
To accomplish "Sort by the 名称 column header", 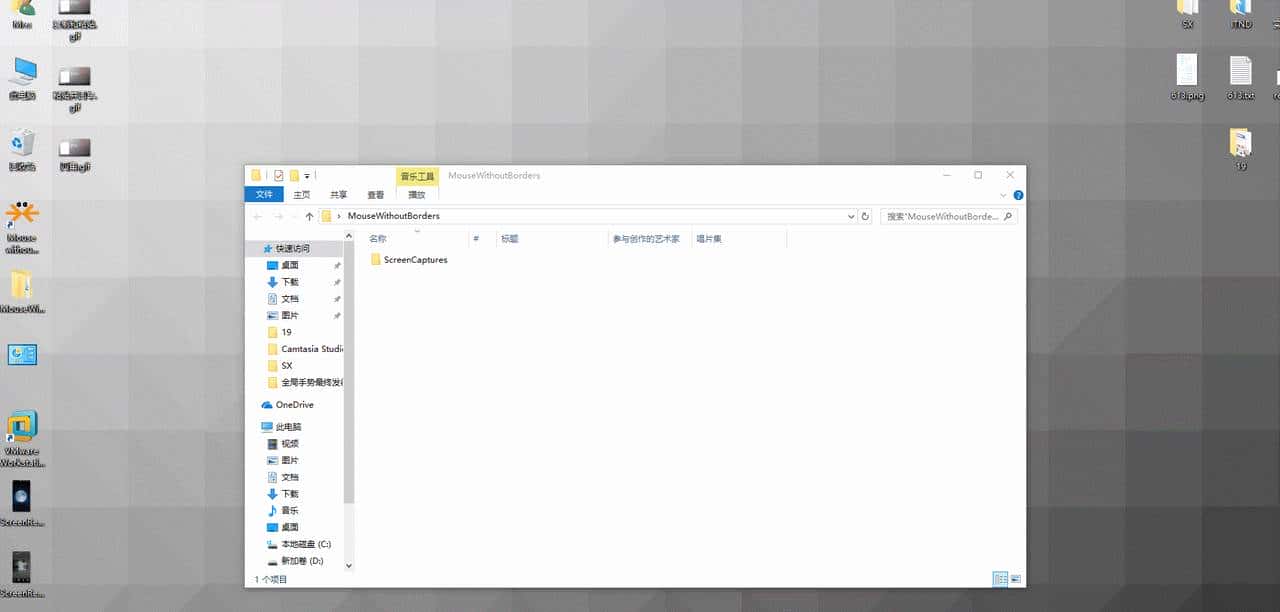I will 378,239.
